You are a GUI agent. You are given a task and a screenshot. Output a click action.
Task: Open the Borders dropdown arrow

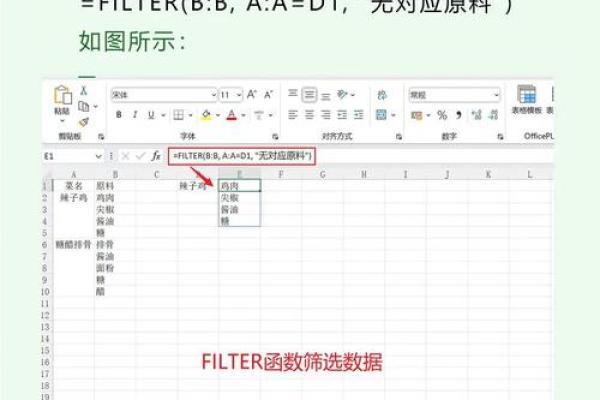pos(190,115)
